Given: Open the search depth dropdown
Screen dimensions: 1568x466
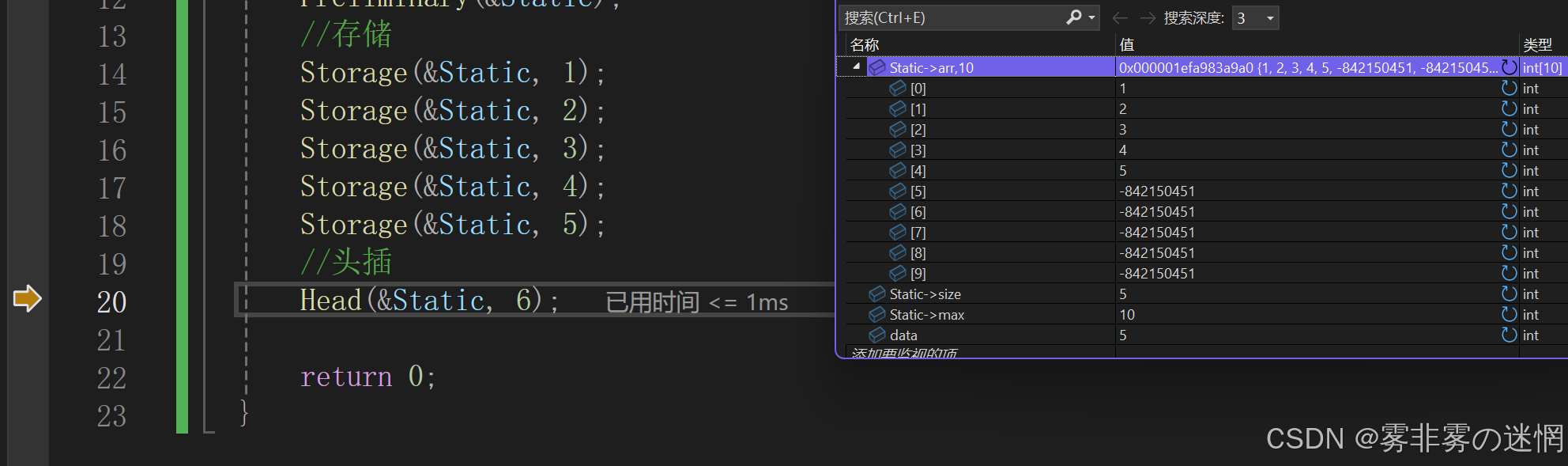Looking at the screenshot, I should 1270,18.
